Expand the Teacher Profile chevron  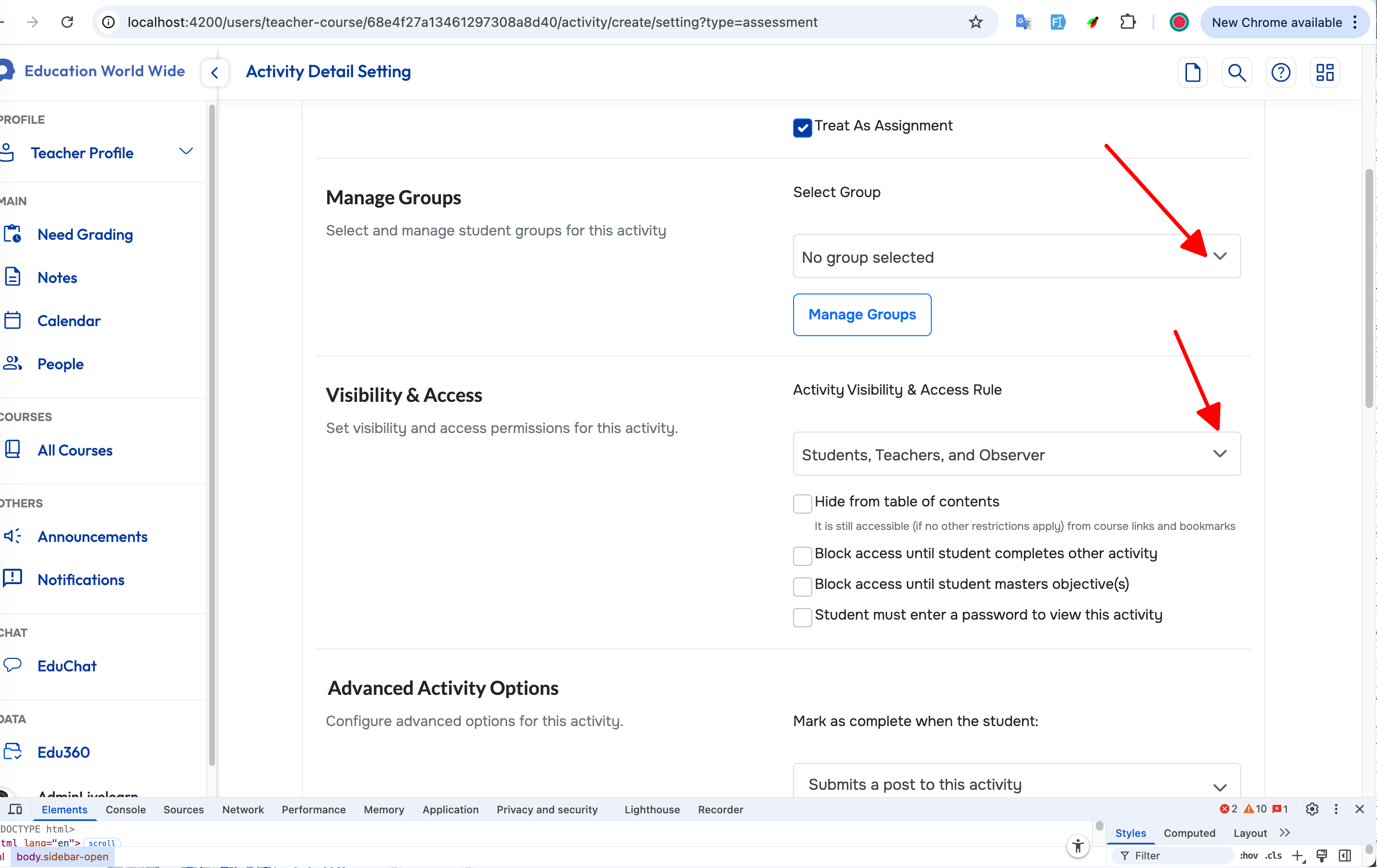tap(186, 152)
